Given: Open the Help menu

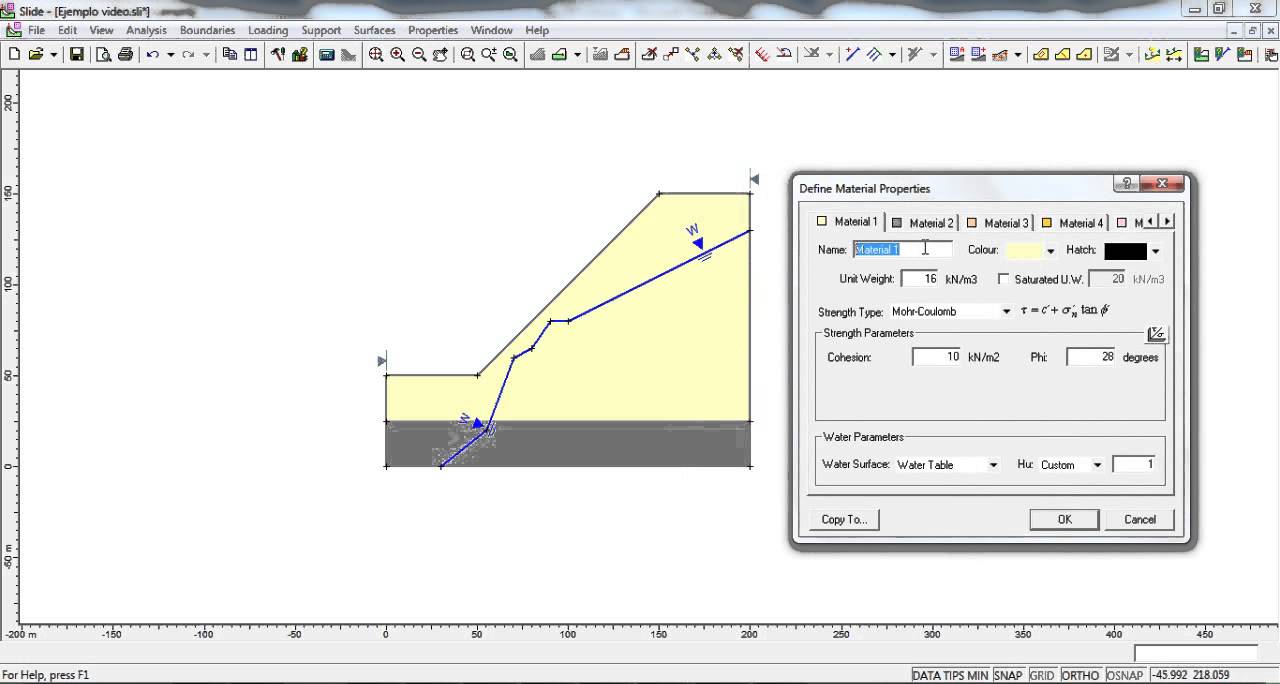Looking at the screenshot, I should pyautogui.click(x=537, y=30).
